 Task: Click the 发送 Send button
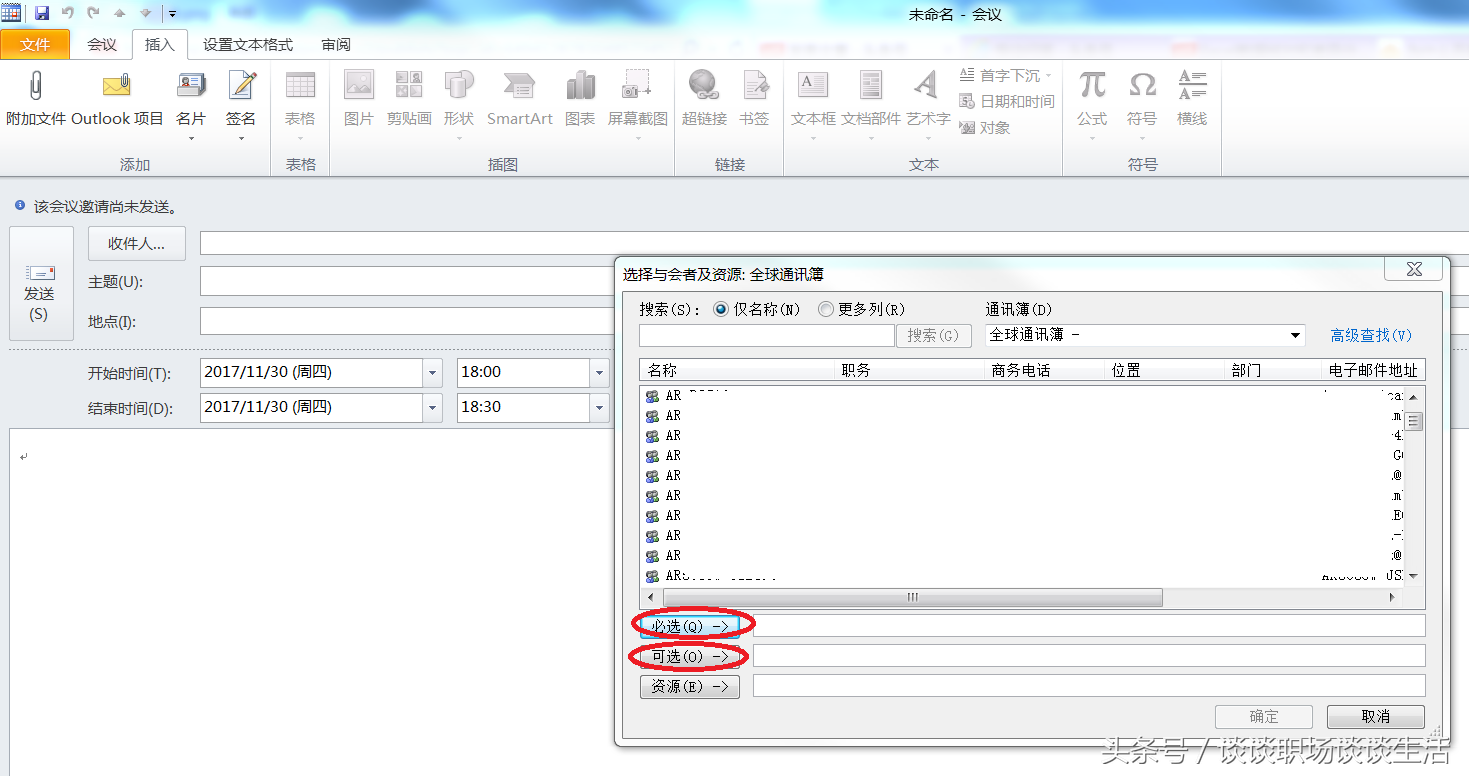pos(41,283)
